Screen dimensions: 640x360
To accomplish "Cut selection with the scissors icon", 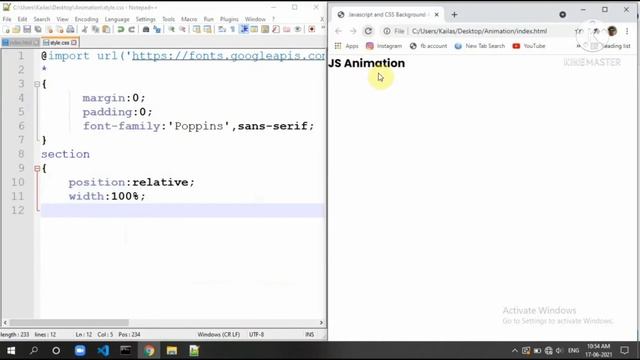I will tap(84, 29).
